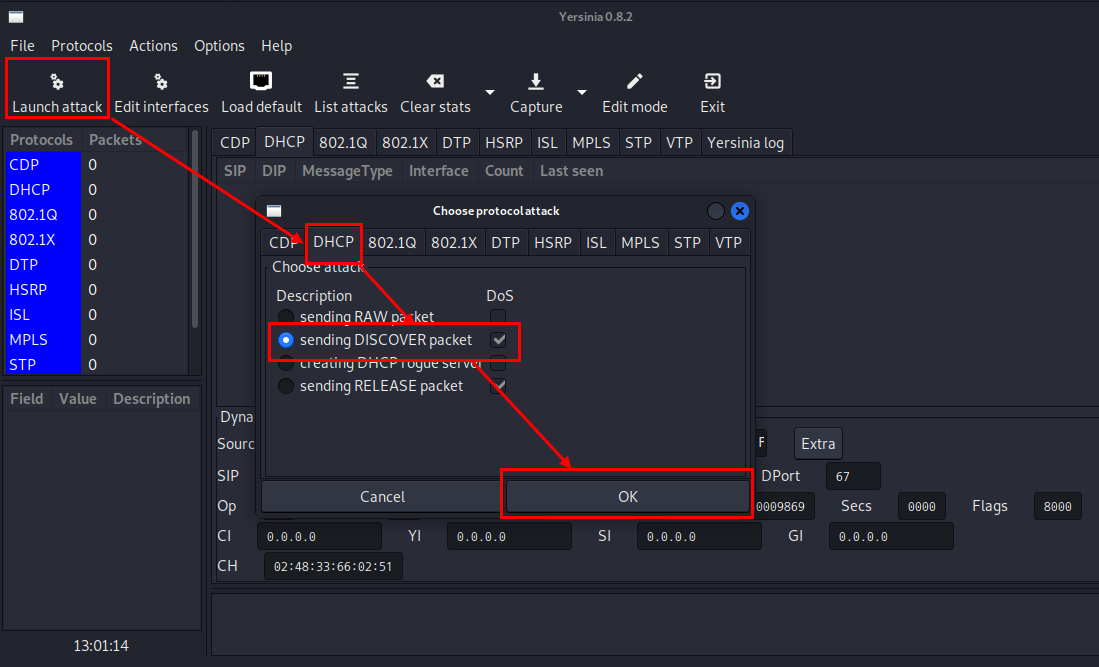This screenshot has height=667, width=1099.
Task: Switch to the MPLS tab in the attack dialog
Action: 641,242
